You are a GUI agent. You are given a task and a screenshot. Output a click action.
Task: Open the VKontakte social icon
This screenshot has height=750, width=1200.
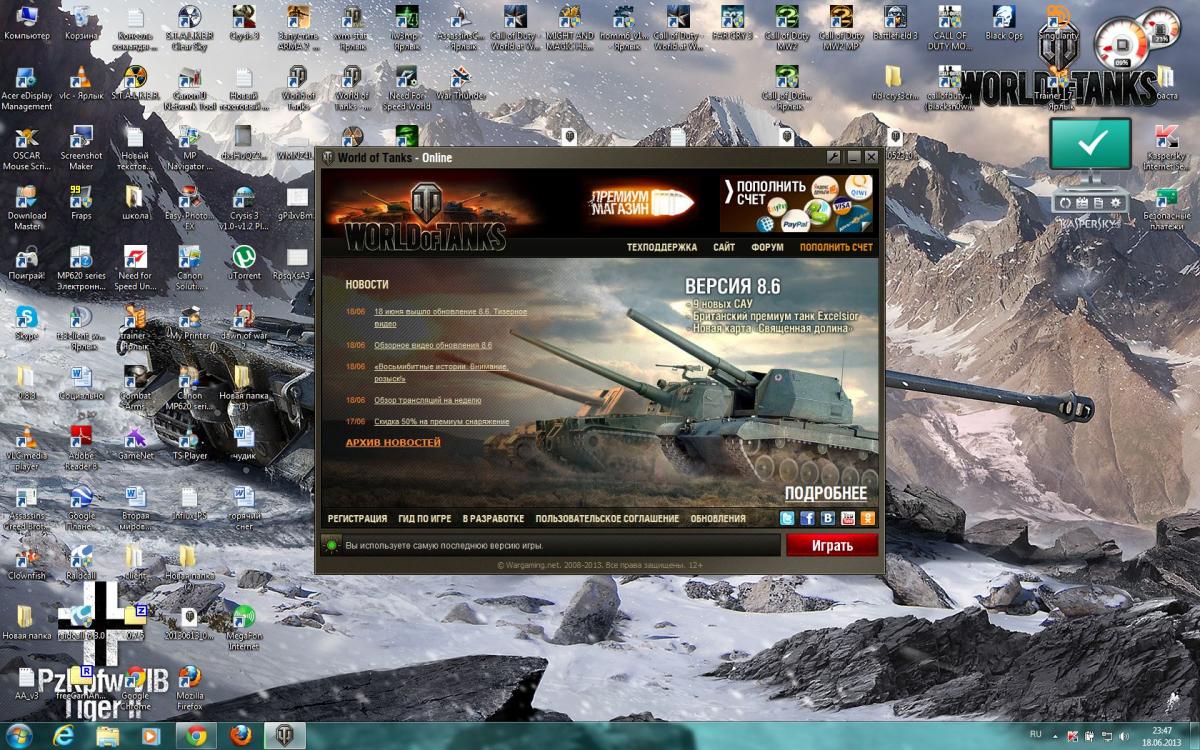[827, 518]
